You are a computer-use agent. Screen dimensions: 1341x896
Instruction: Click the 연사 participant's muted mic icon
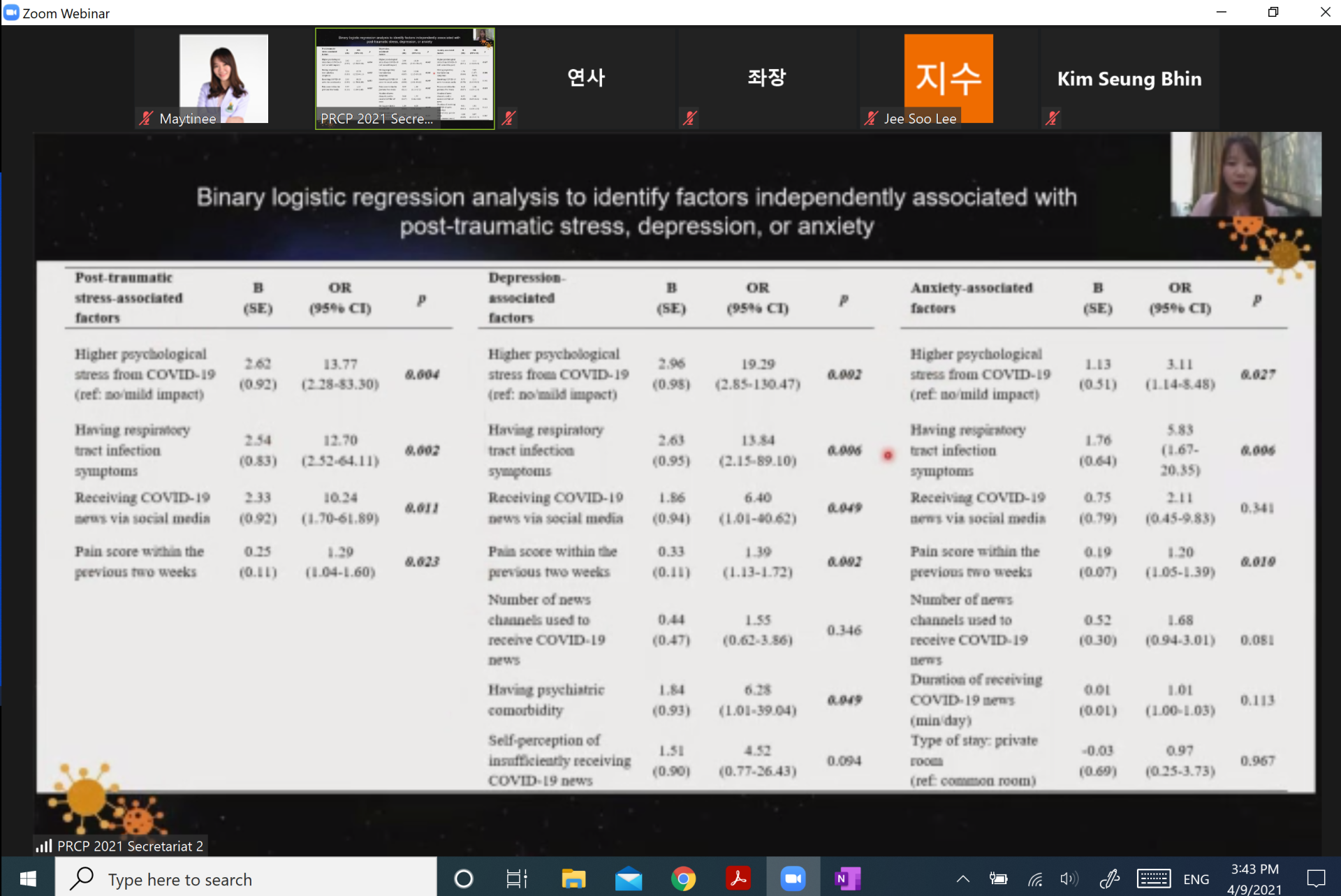click(x=509, y=118)
